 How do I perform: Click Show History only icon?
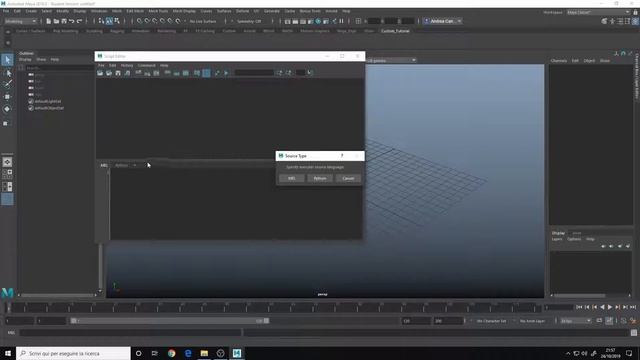click(167, 73)
